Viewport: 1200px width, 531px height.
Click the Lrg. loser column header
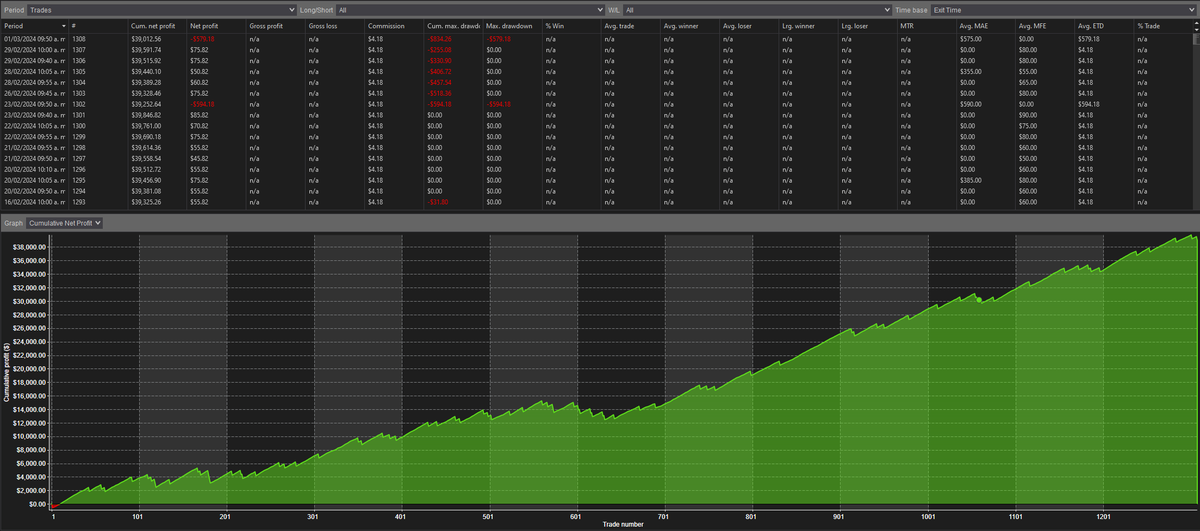click(x=867, y=24)
